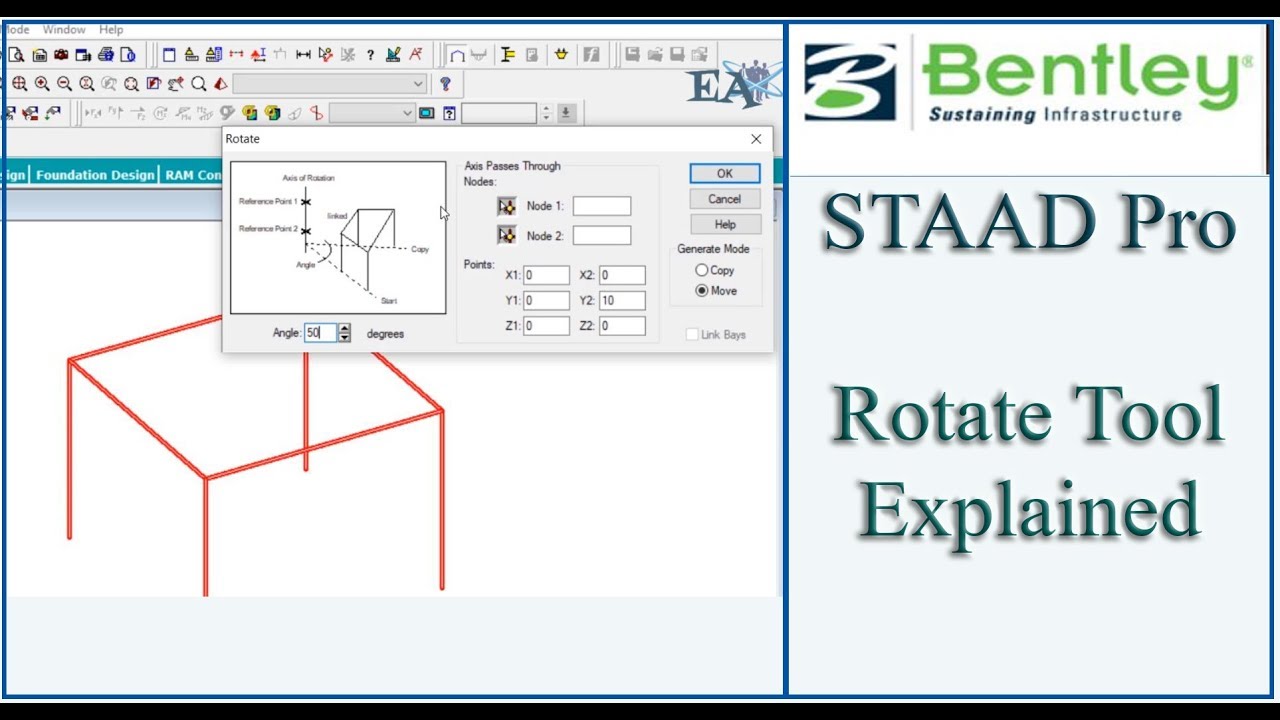
Task: Click the red pyramid view icon
Action: click(221, 84)
